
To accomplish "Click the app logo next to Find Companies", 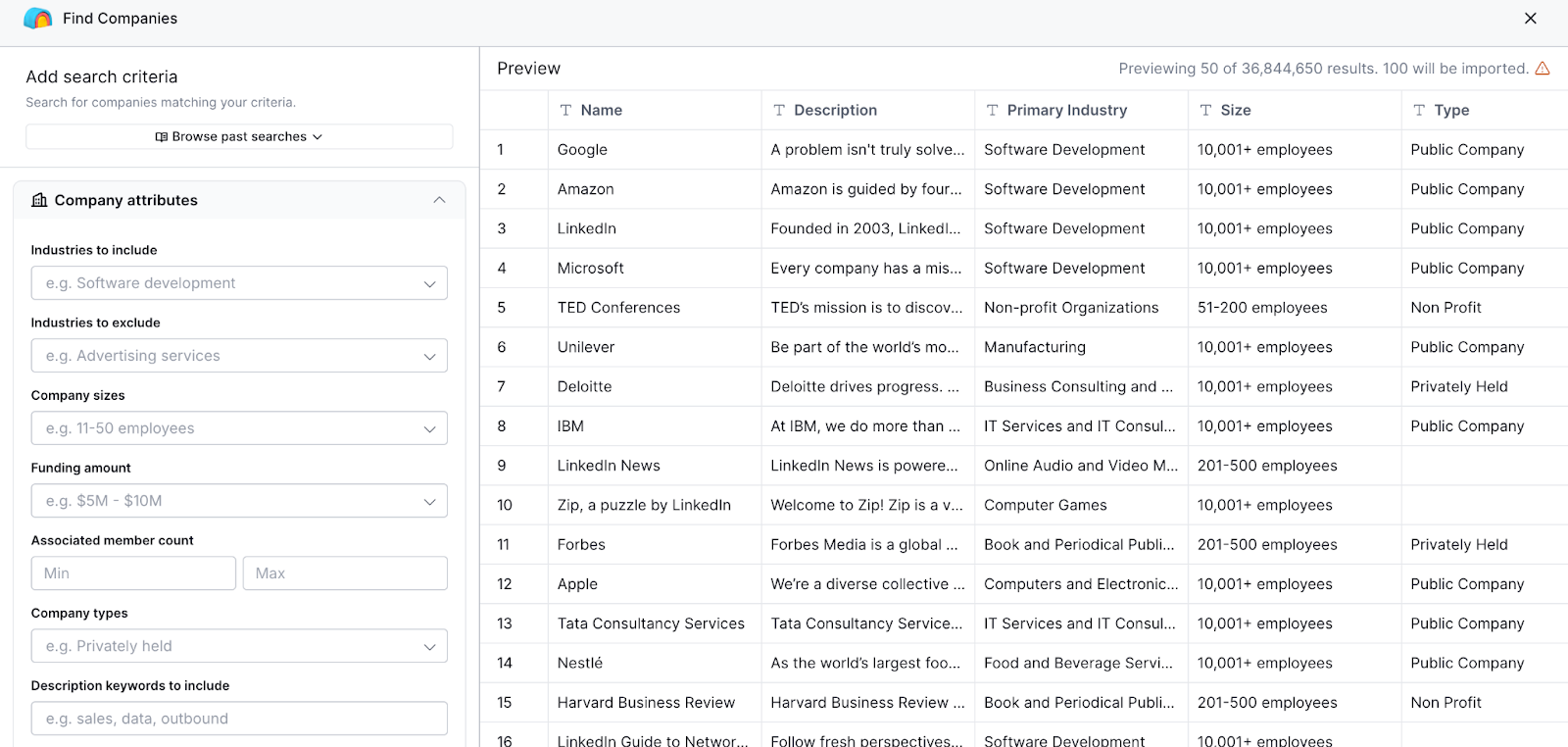I will (37, 19).
